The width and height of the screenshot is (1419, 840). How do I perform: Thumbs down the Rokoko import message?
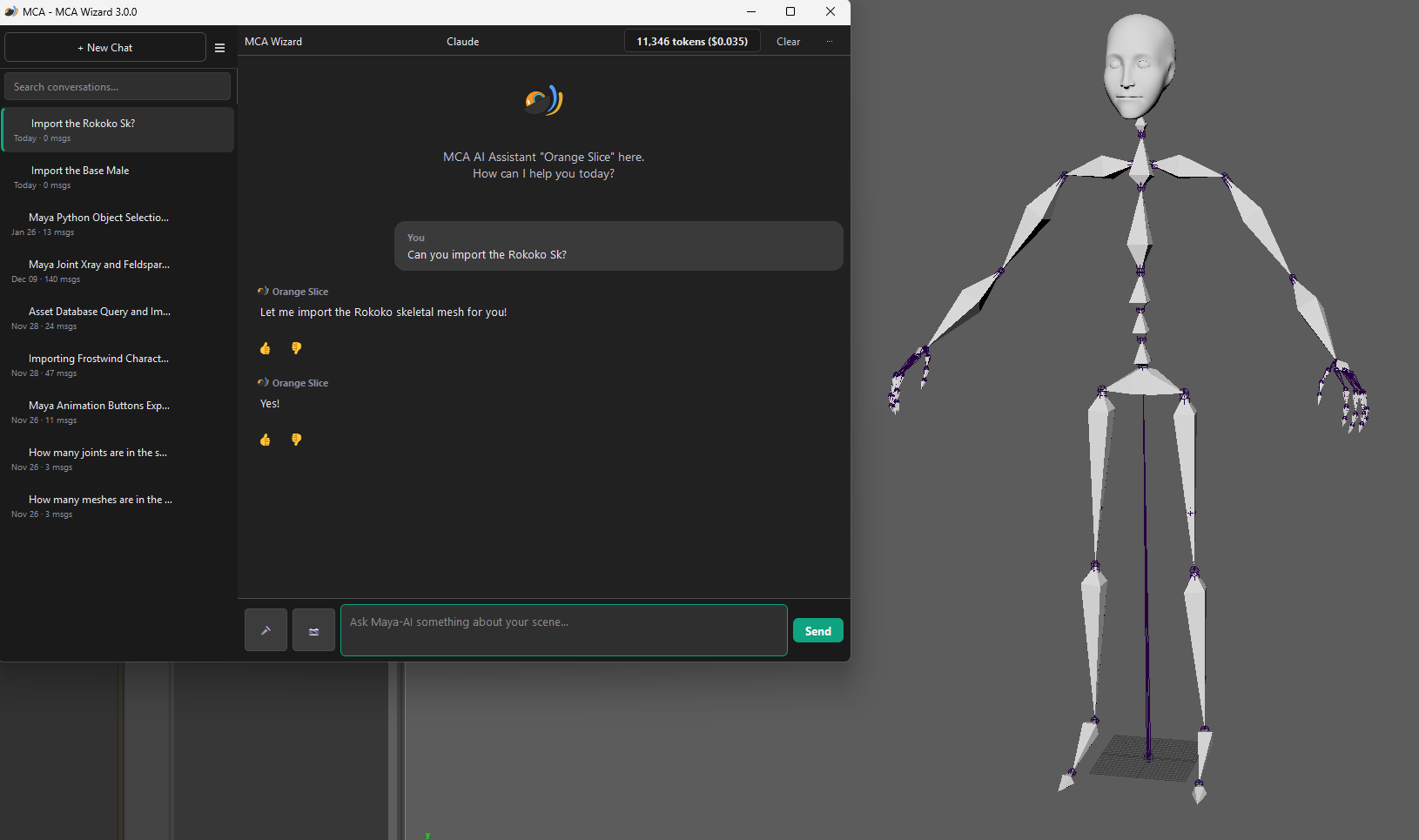point(296,348)
